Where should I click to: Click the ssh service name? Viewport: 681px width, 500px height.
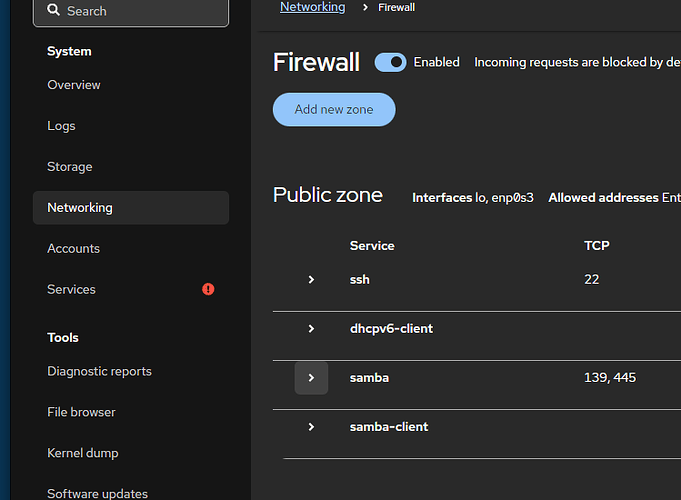(x=360, y=280)
